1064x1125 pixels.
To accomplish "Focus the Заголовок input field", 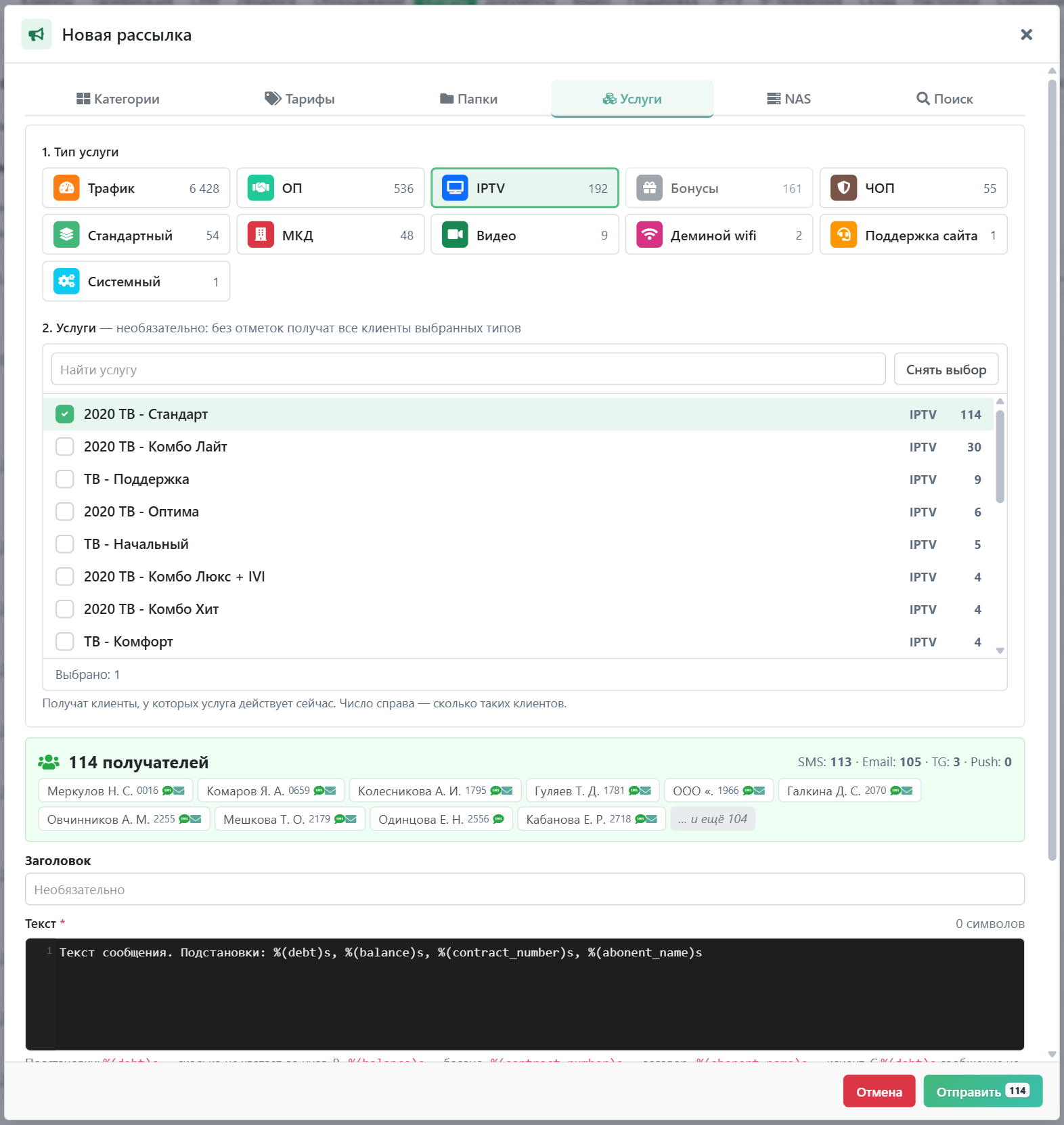I will click(525, 889).
